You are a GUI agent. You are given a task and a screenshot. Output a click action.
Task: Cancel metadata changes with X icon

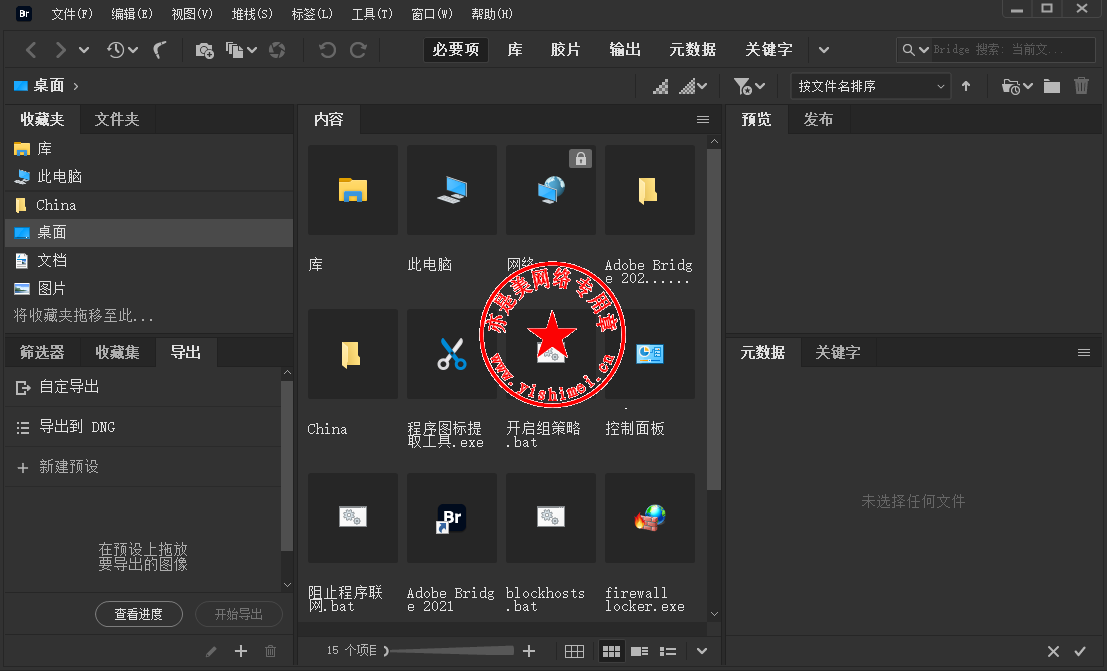click(1053, 651)
